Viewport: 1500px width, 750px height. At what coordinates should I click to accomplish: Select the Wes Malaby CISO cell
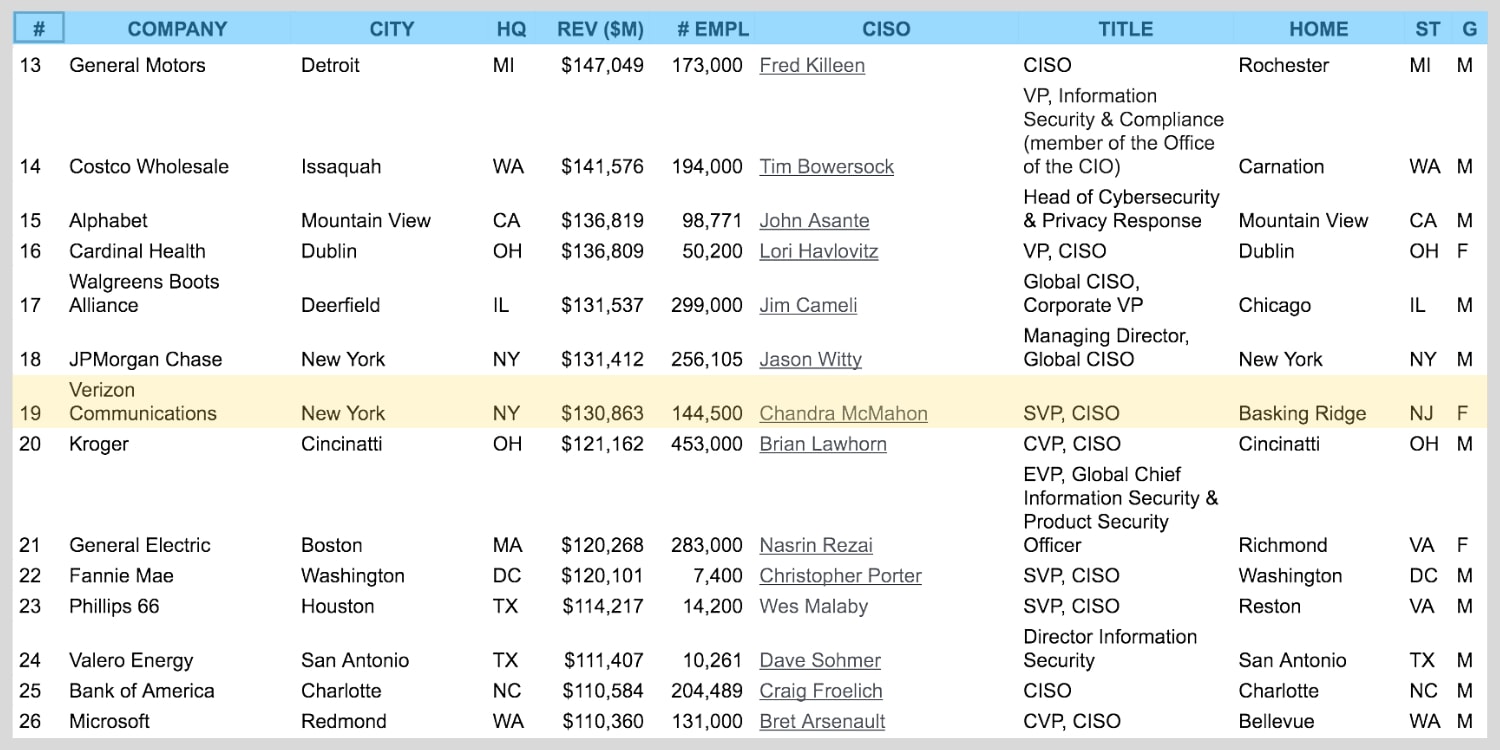[814, 606]
